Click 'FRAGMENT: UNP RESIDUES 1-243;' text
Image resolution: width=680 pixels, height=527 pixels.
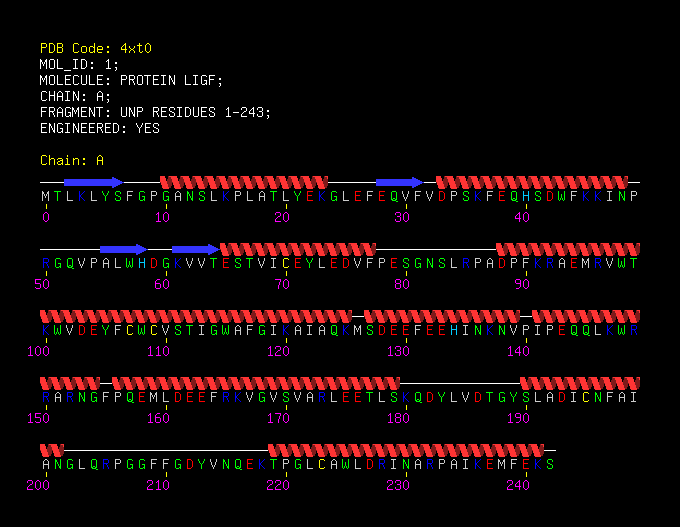tap(155, 112)
